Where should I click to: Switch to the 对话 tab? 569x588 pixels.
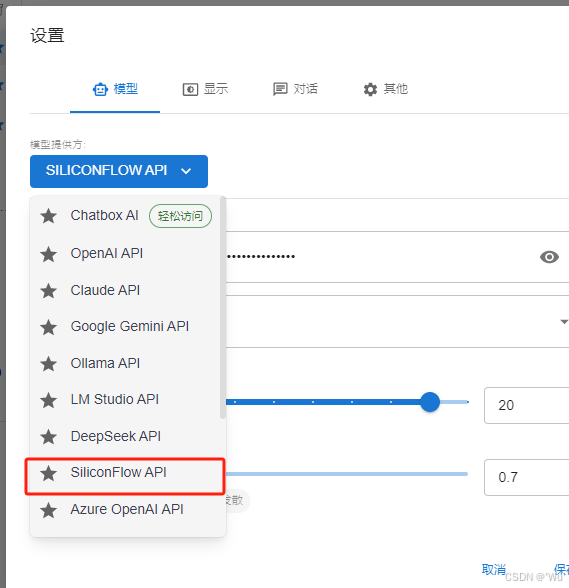point(295,90)
